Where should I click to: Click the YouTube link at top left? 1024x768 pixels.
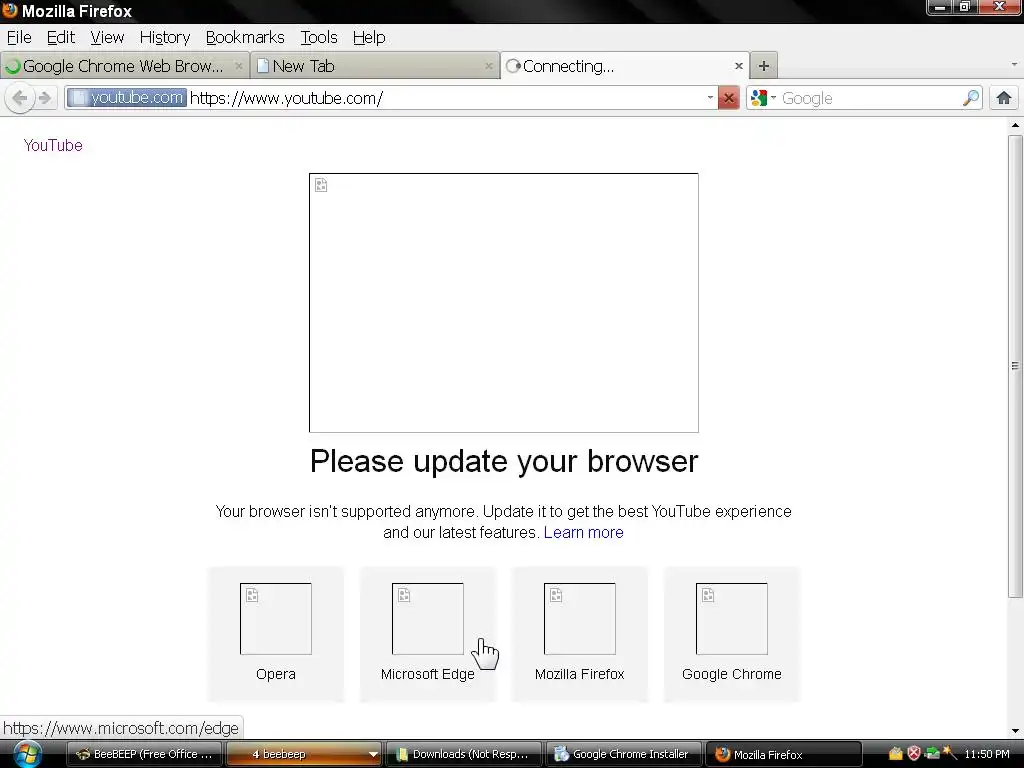click(53, 145)
